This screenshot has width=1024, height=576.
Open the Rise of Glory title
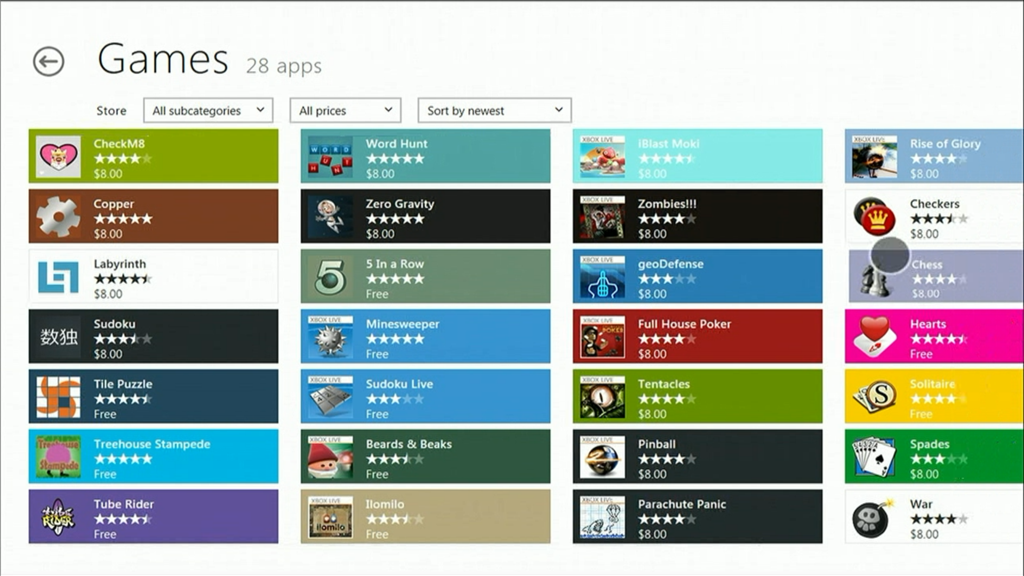point(945,144)
